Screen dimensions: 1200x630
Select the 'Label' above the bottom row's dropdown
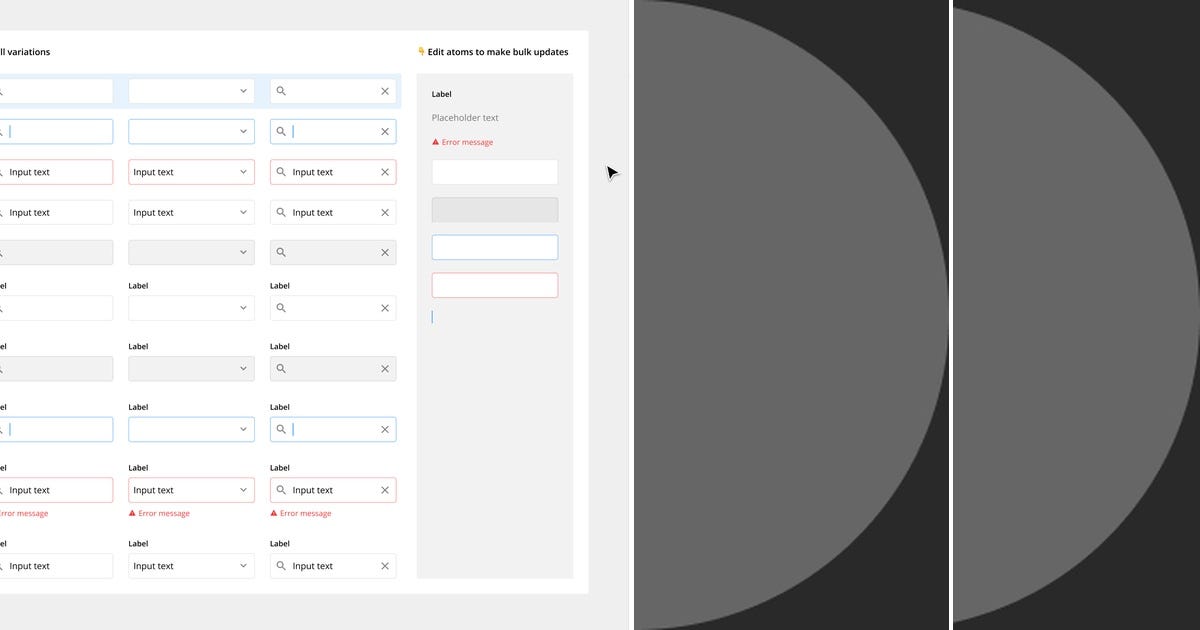point(138,544)
